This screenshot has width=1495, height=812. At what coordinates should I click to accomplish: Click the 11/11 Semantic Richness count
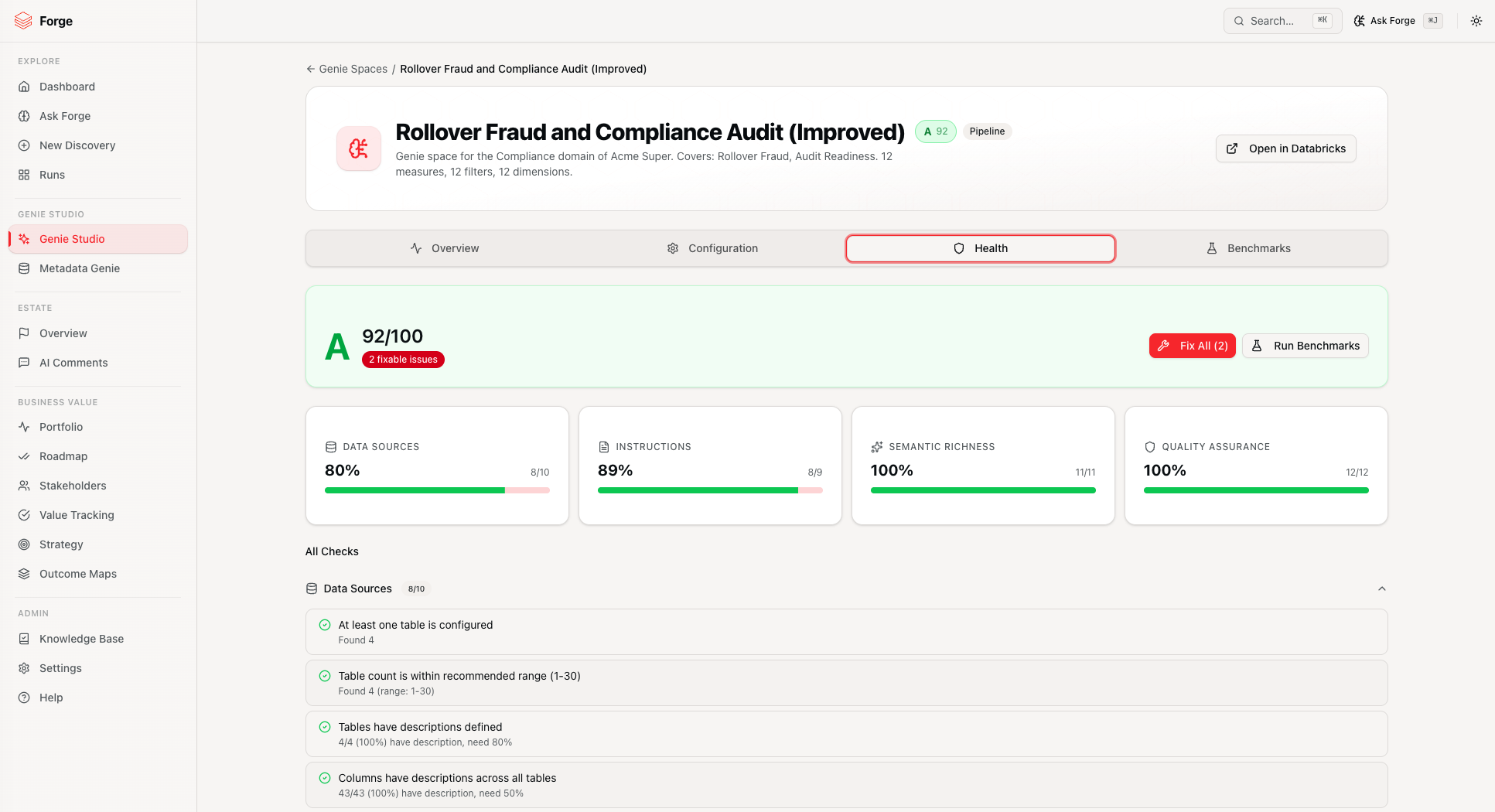click(x=1085, y=473)
